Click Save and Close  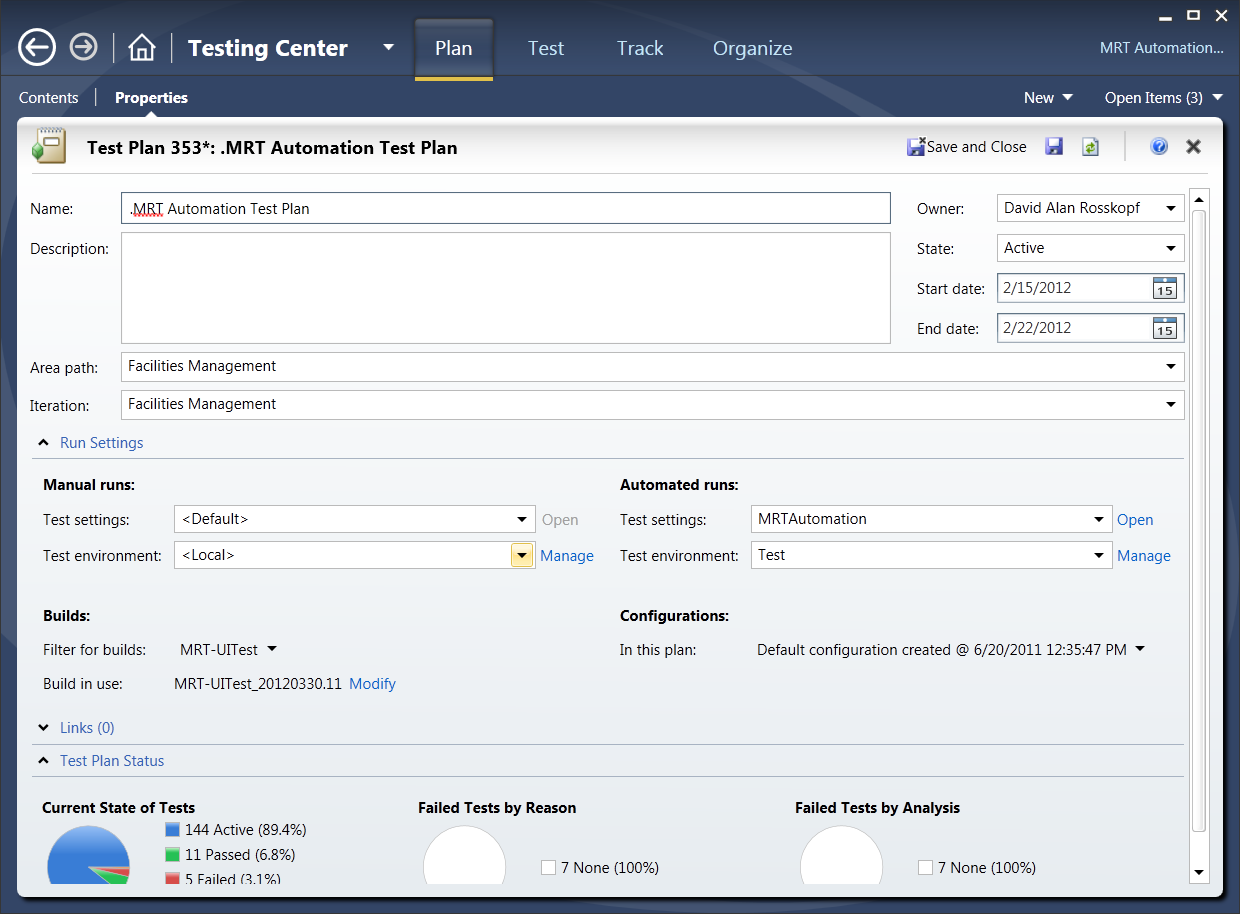(x=967, y=147)
